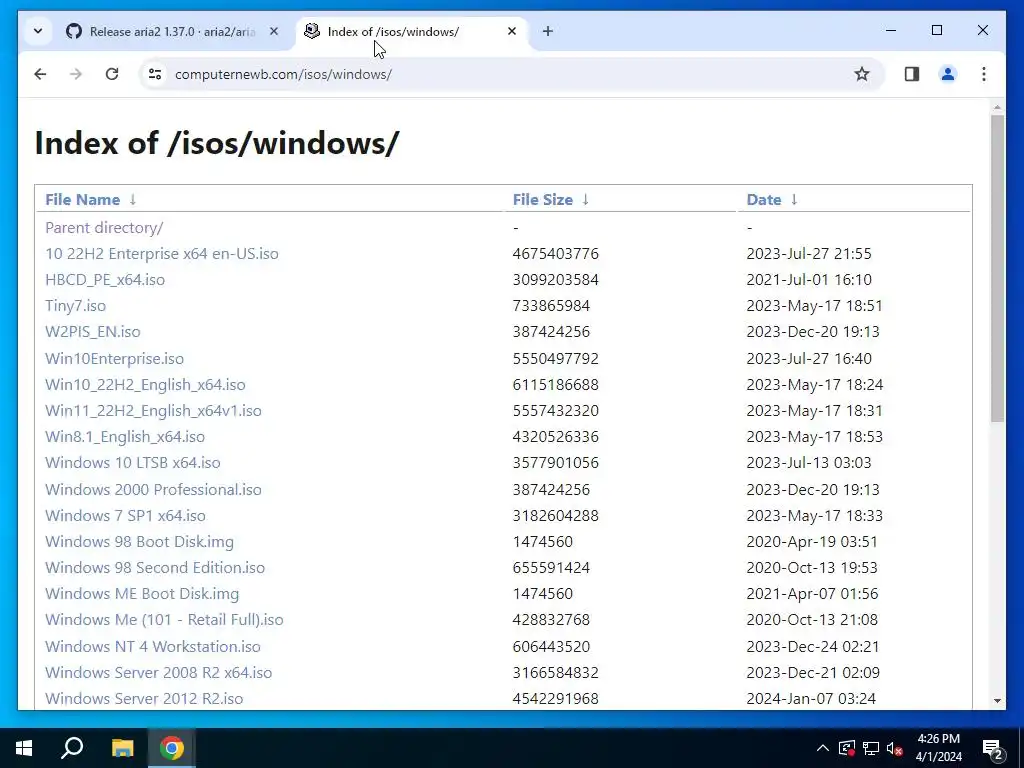Download 10 22H2 Enterprise x64 en-US.iso
1024x768 pixels.
coord(161,253)
